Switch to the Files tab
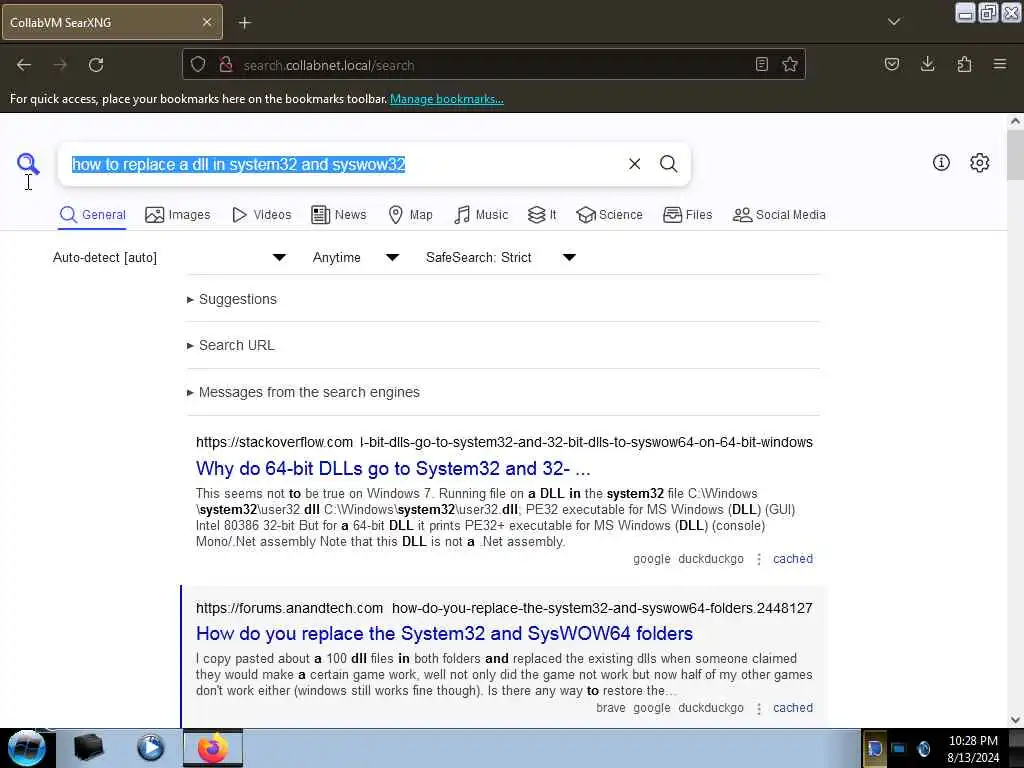Screen dimensions: 1024x768 [x=687, y=215]
